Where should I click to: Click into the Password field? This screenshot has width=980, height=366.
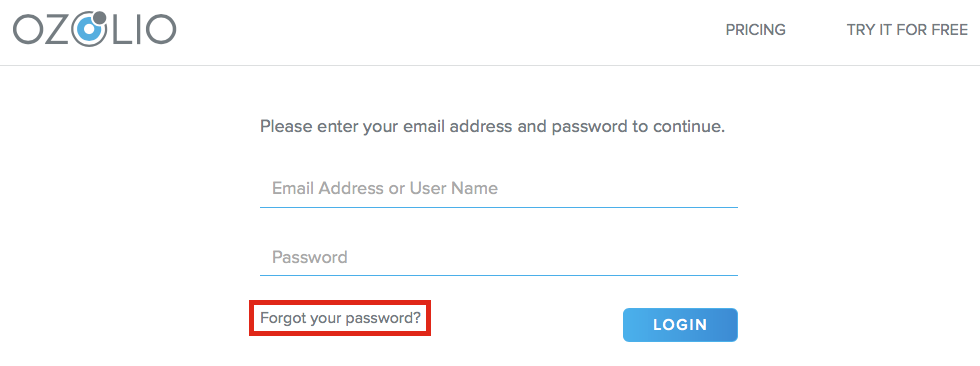coord(499,257)
